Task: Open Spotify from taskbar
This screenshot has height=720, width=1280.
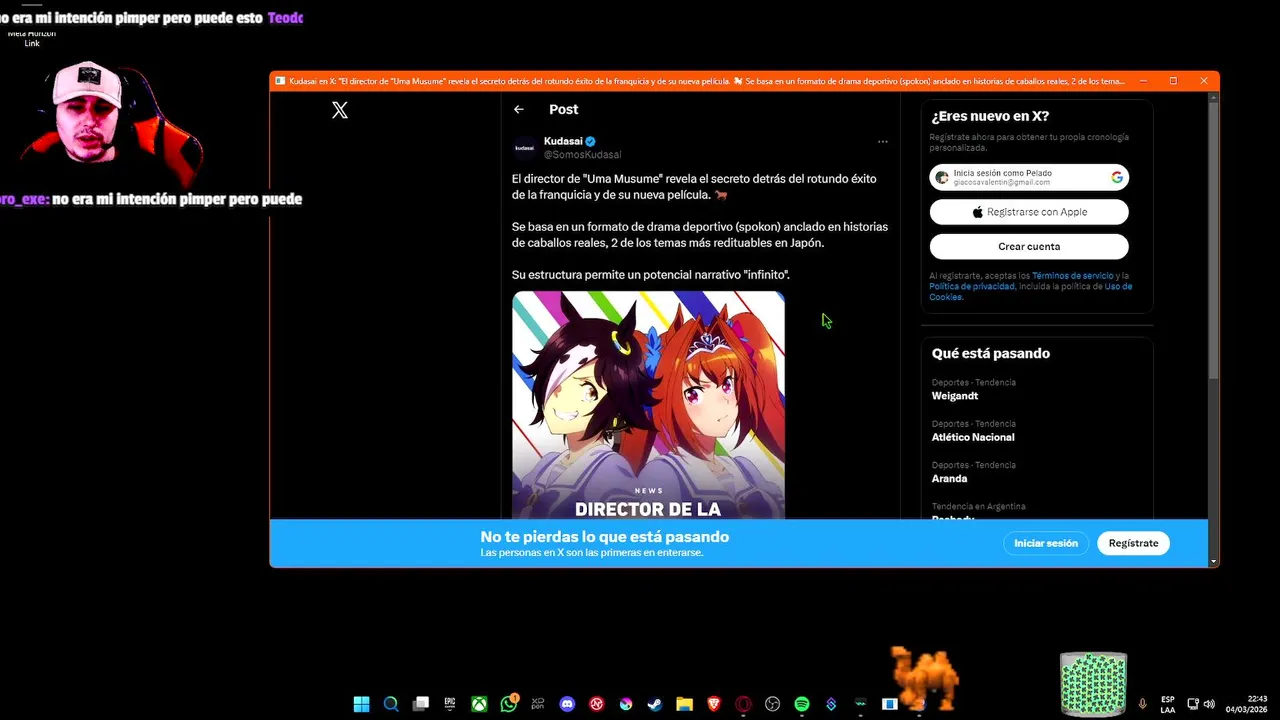Action: click(802, 704)
